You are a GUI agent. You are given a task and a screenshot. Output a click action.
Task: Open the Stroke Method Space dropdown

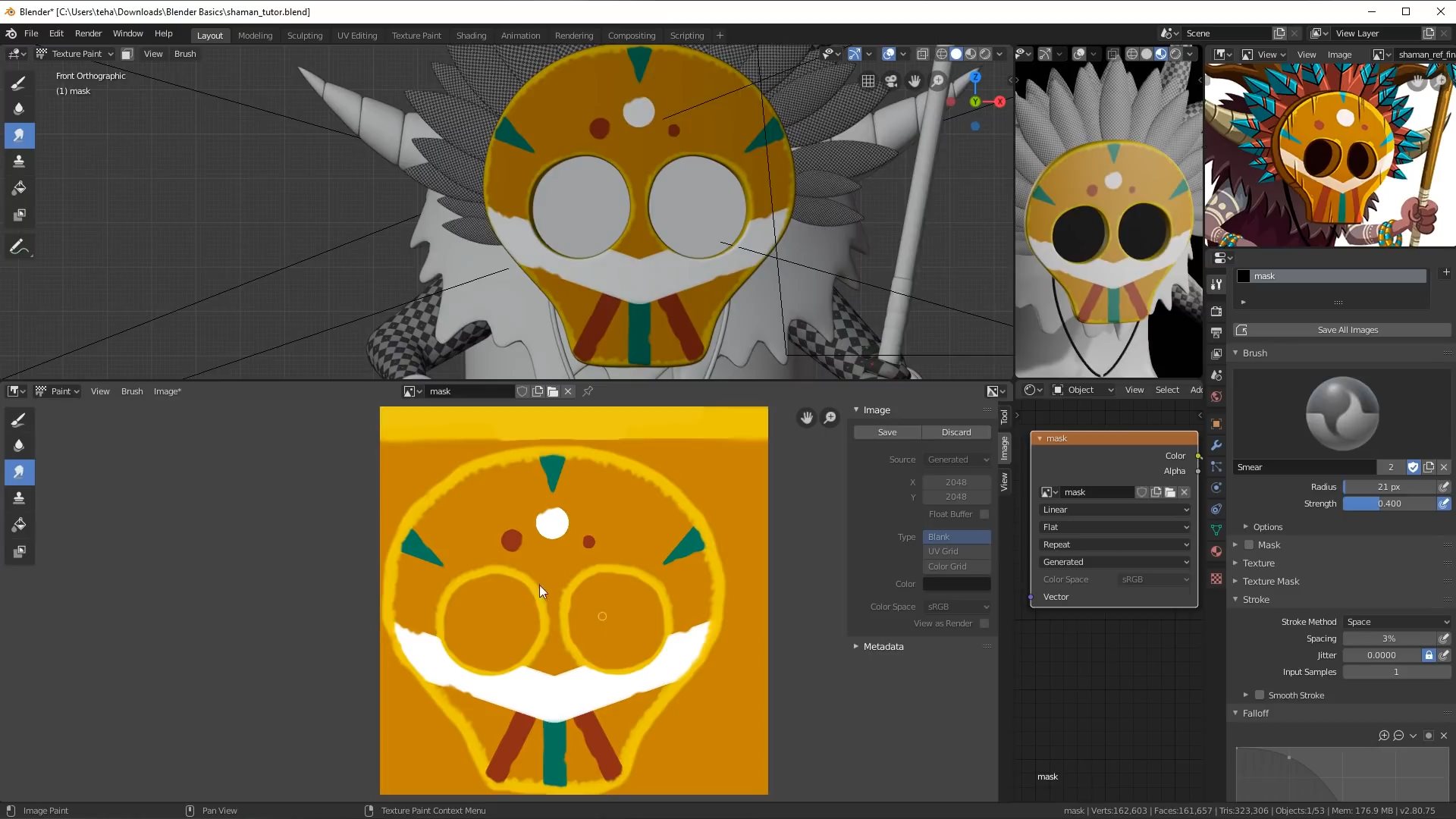click(x=1397, y=622)
